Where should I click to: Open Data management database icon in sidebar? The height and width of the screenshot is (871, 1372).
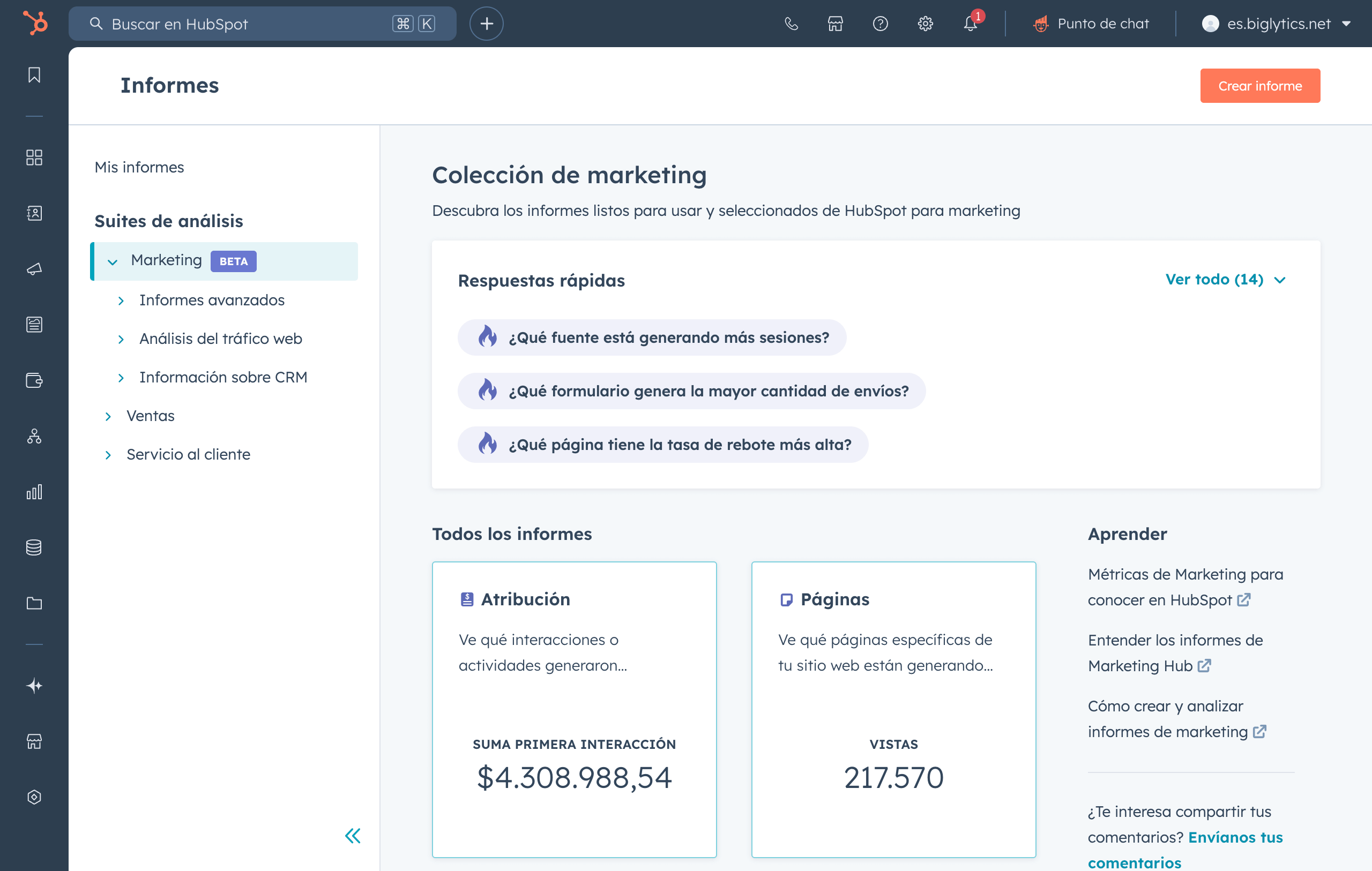(34, 547)
